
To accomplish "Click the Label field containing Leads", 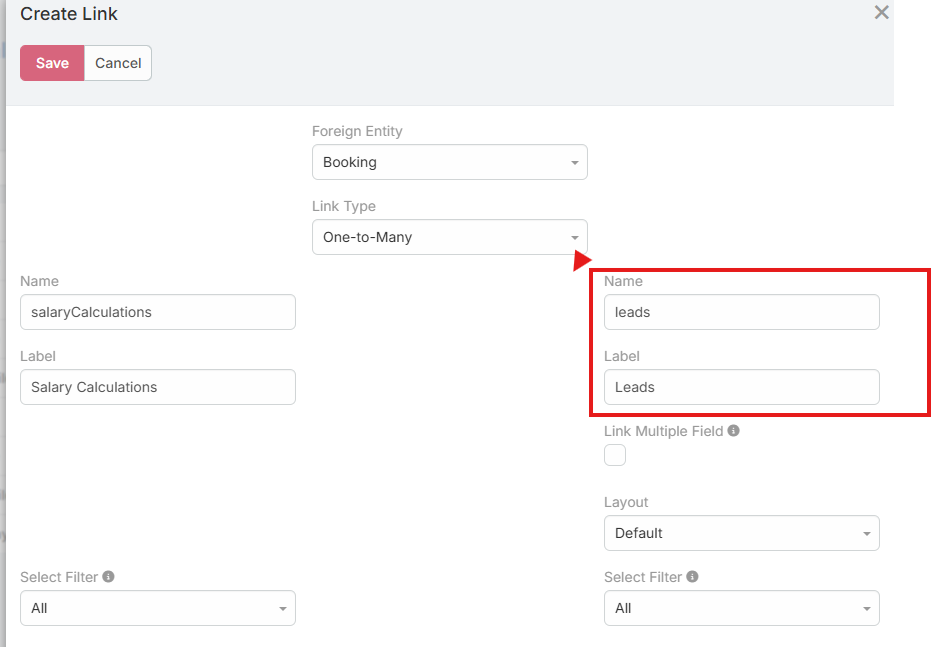I will point(741,387).
